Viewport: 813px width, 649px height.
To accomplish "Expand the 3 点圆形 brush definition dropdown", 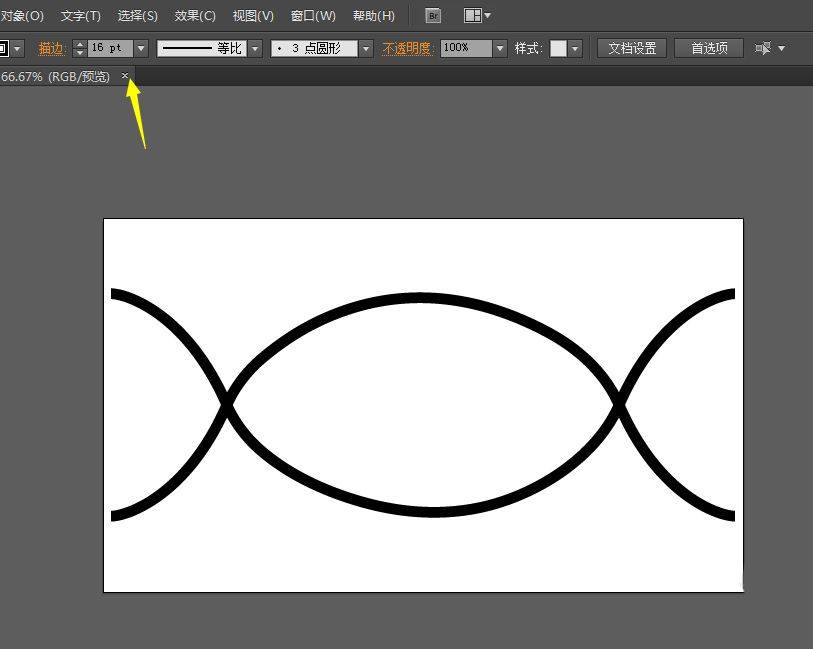I will (366, 48).
